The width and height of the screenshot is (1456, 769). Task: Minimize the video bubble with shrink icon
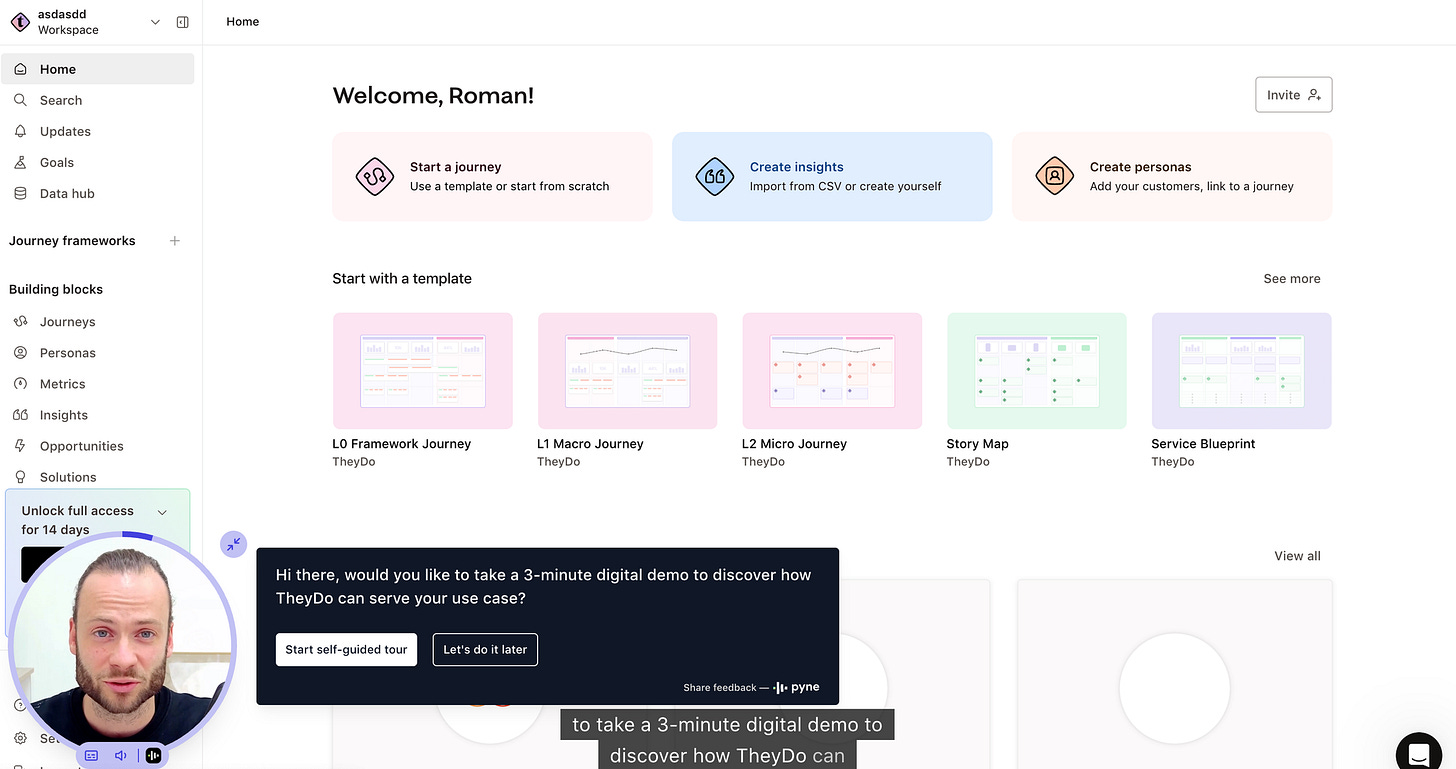click(233, 544)
